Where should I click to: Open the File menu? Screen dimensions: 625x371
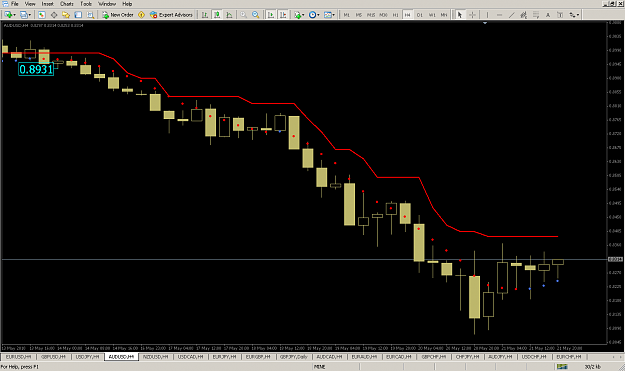(x=15, y=4)
